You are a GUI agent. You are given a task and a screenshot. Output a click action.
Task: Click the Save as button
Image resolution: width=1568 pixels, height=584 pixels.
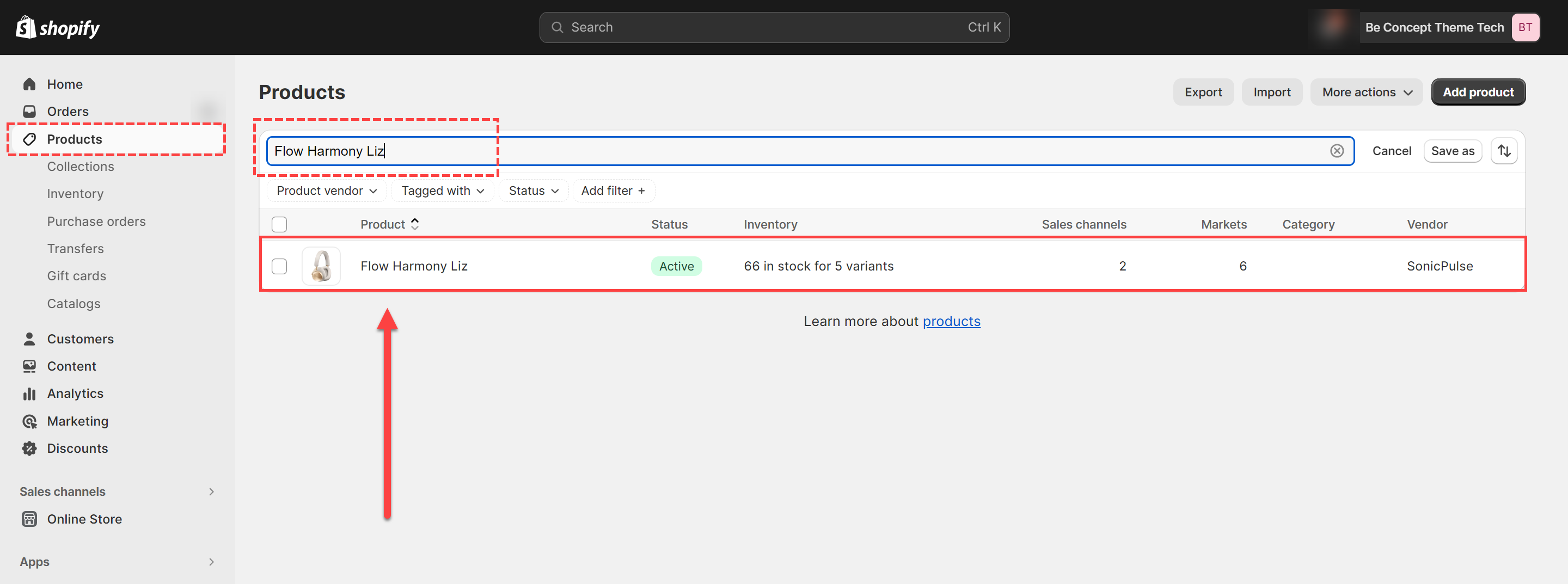(1453, 151)
